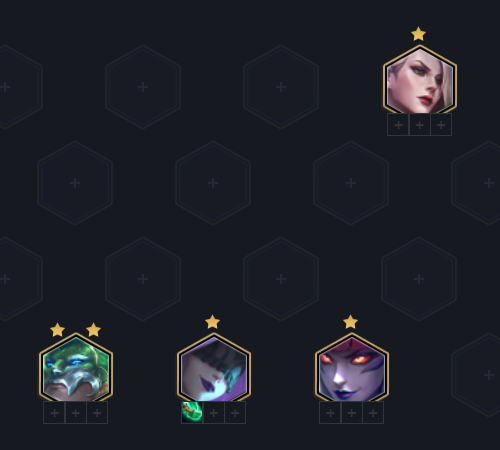Screen dimensions: 500x450
Task: Add item to green masked champion's first slot
Action: click(x=54, y=413)
